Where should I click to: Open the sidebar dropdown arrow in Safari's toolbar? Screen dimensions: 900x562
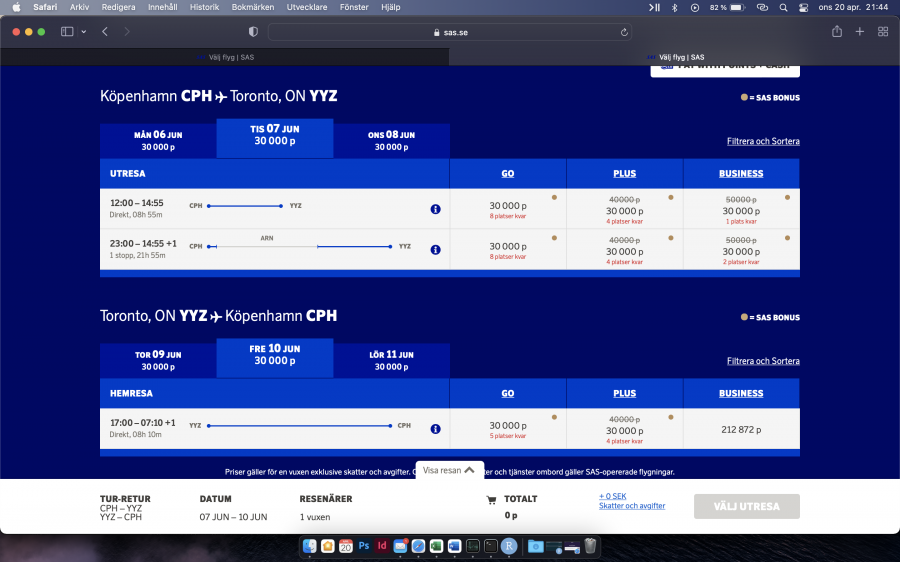coord(84,32)
